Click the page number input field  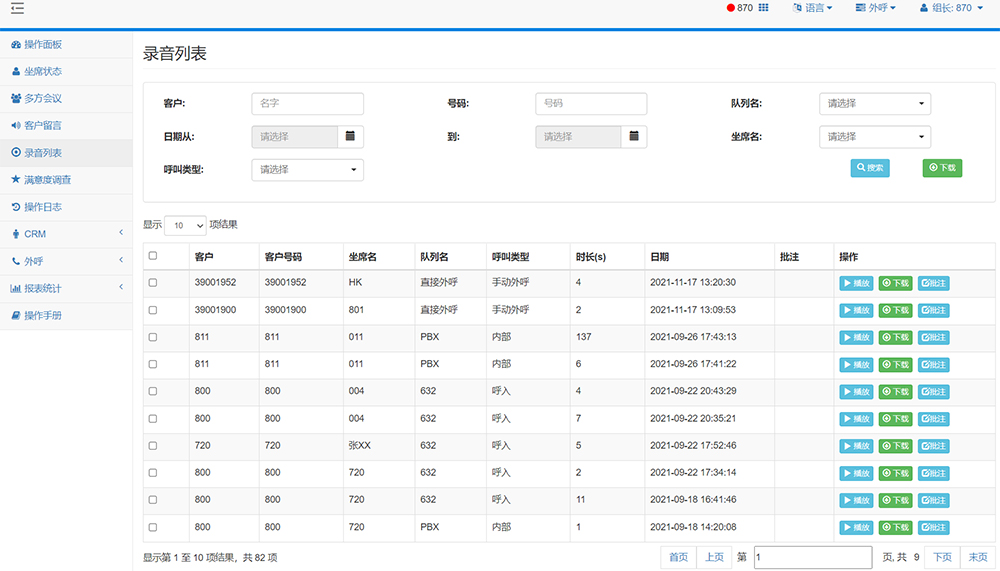(x=812, y=557)
